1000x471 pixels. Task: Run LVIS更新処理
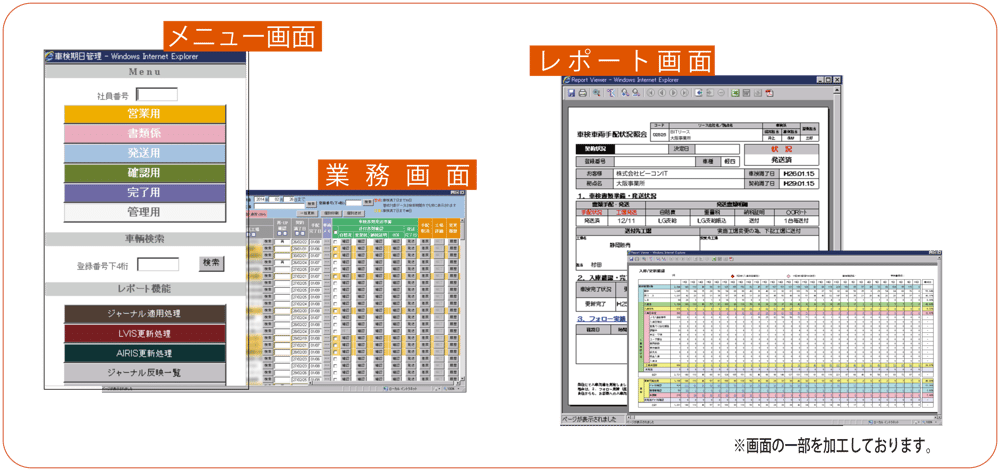tap(145, 333)
